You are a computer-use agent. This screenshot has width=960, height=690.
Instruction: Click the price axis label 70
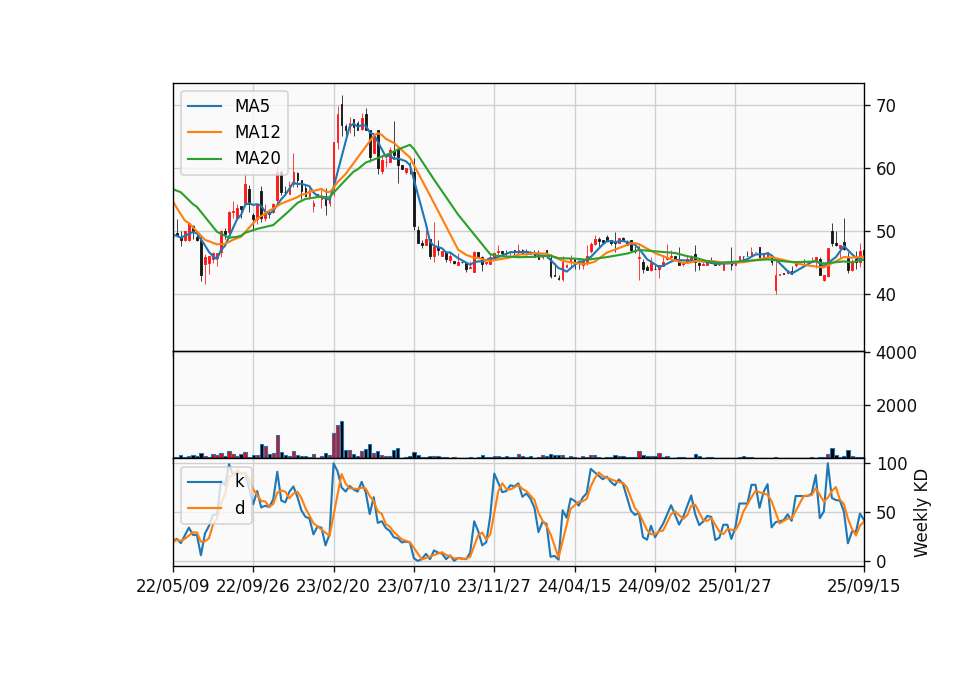[x=886, y=106]
